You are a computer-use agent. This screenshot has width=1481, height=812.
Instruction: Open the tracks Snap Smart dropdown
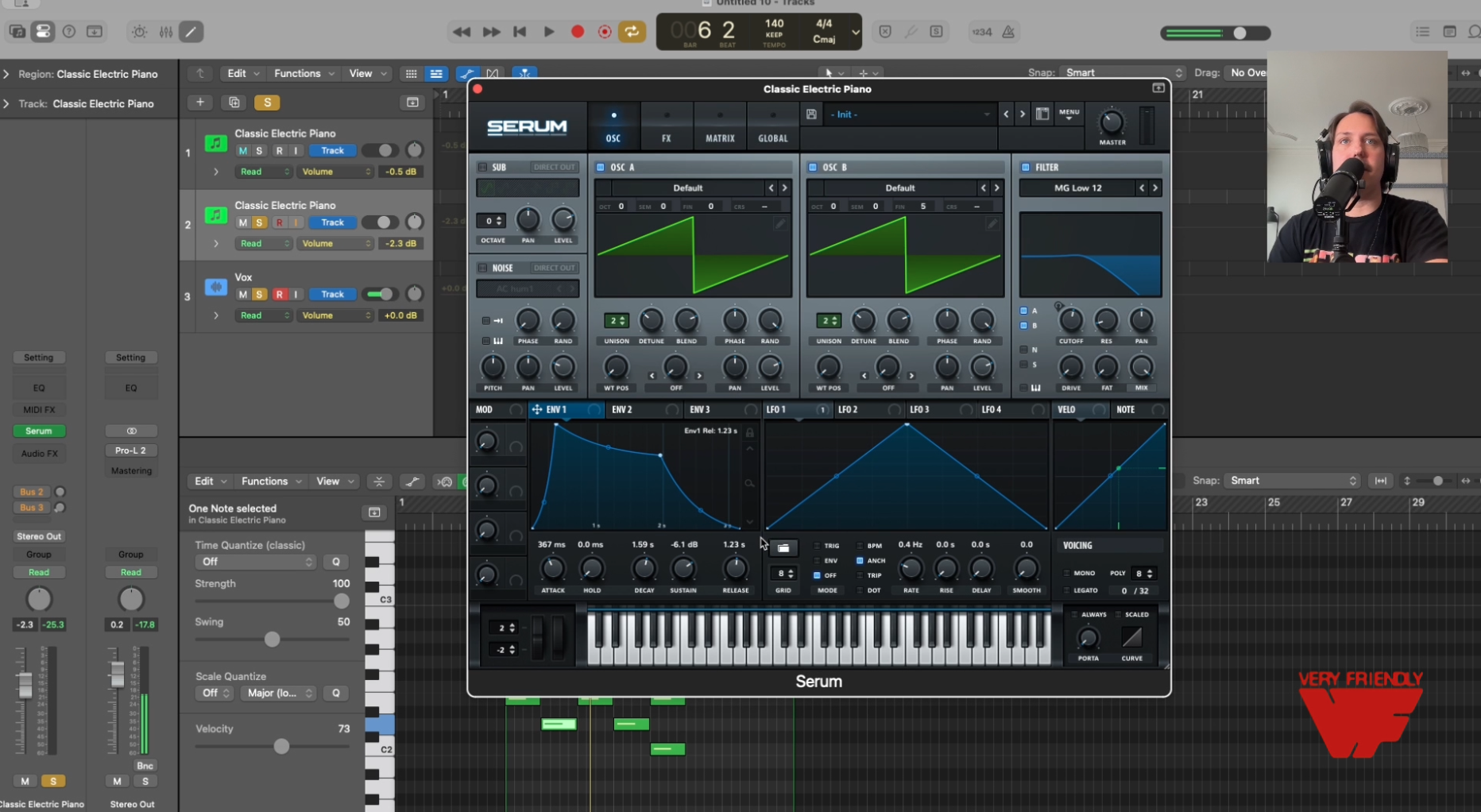click(x=1123, y=72)
